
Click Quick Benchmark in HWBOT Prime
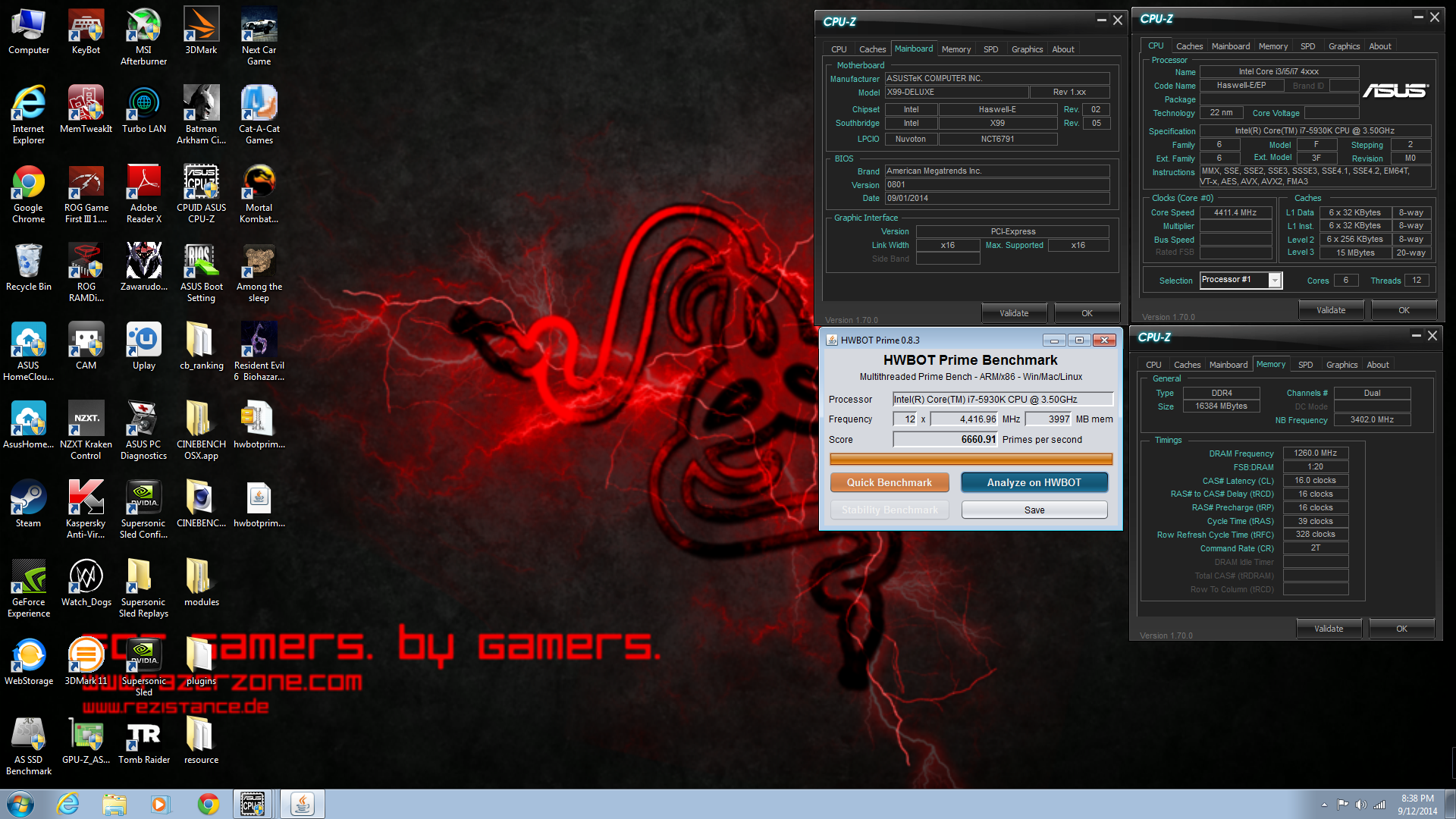coord(890,482)
